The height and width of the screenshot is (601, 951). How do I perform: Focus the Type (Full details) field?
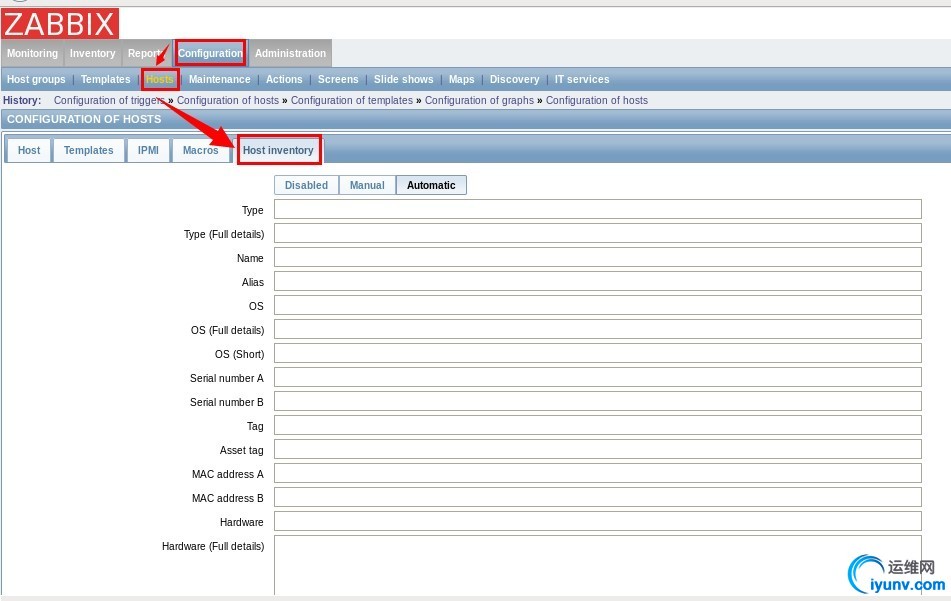(x=597, y=233)
